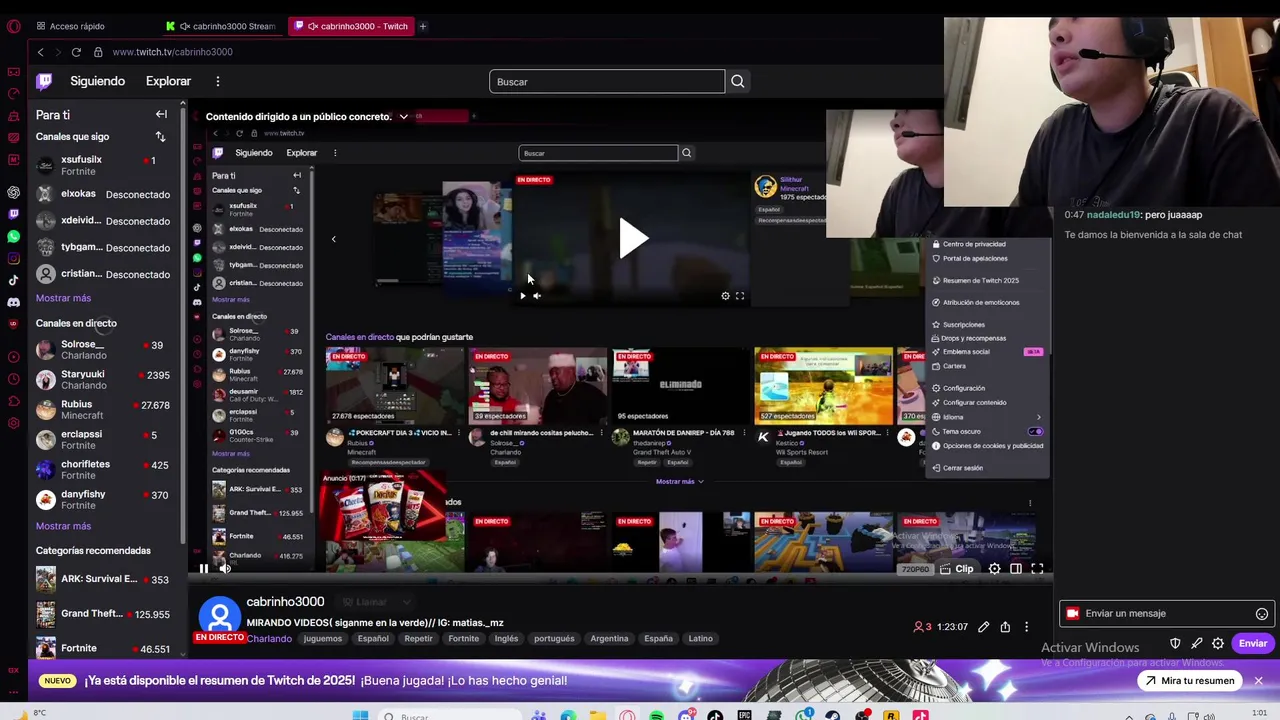
Task: Reload the current page
Action: point(76,52)
